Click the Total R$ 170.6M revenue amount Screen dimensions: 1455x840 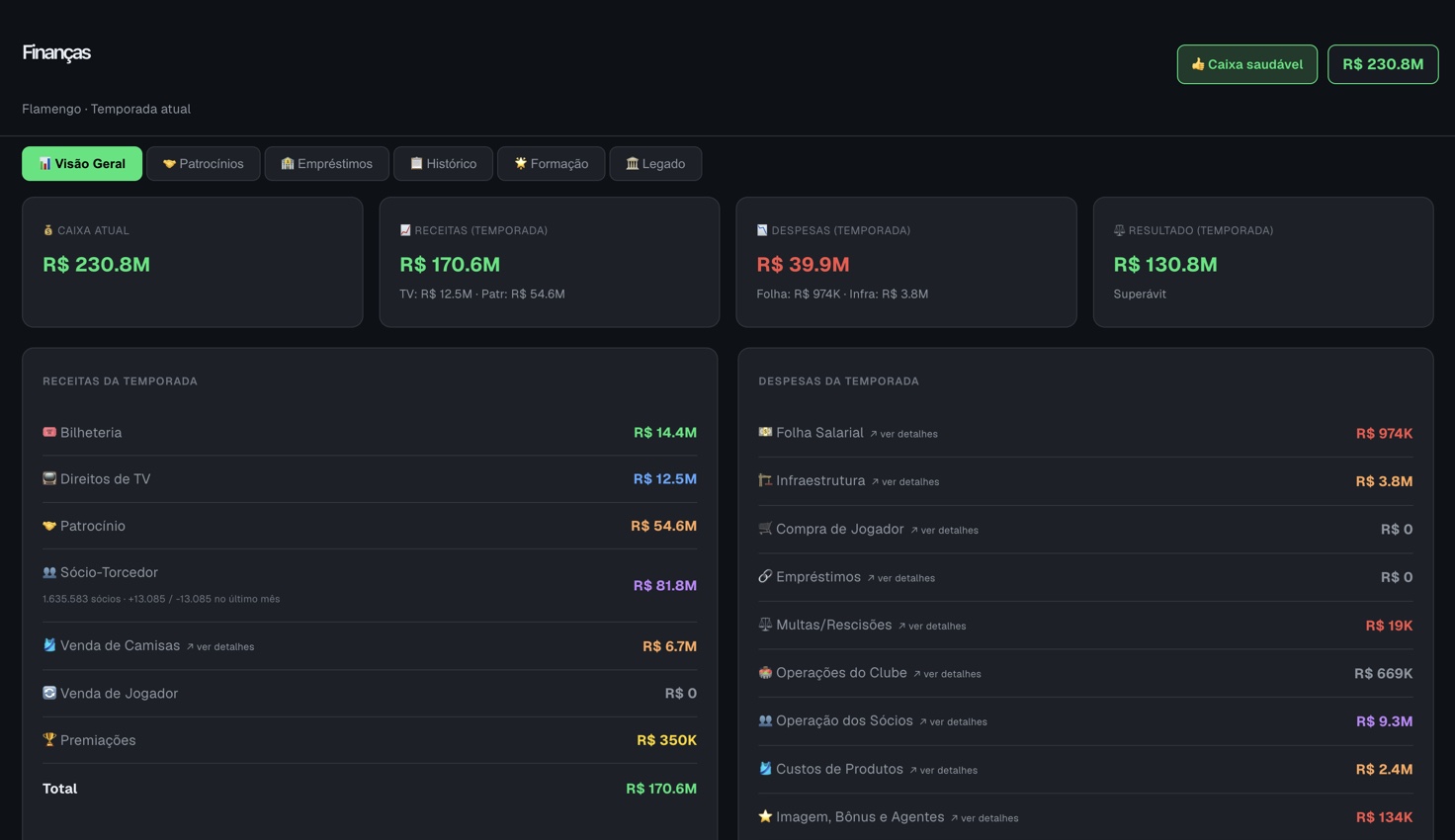point(661,789)
